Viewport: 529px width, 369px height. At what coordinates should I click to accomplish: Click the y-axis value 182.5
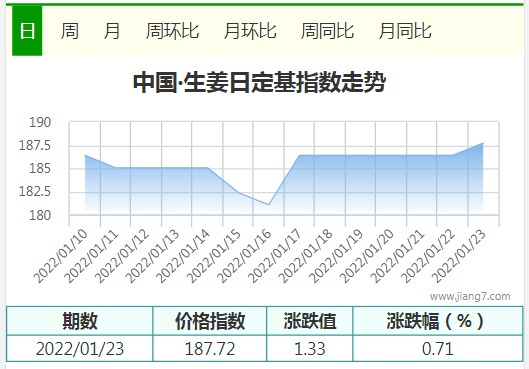(35, 192)
